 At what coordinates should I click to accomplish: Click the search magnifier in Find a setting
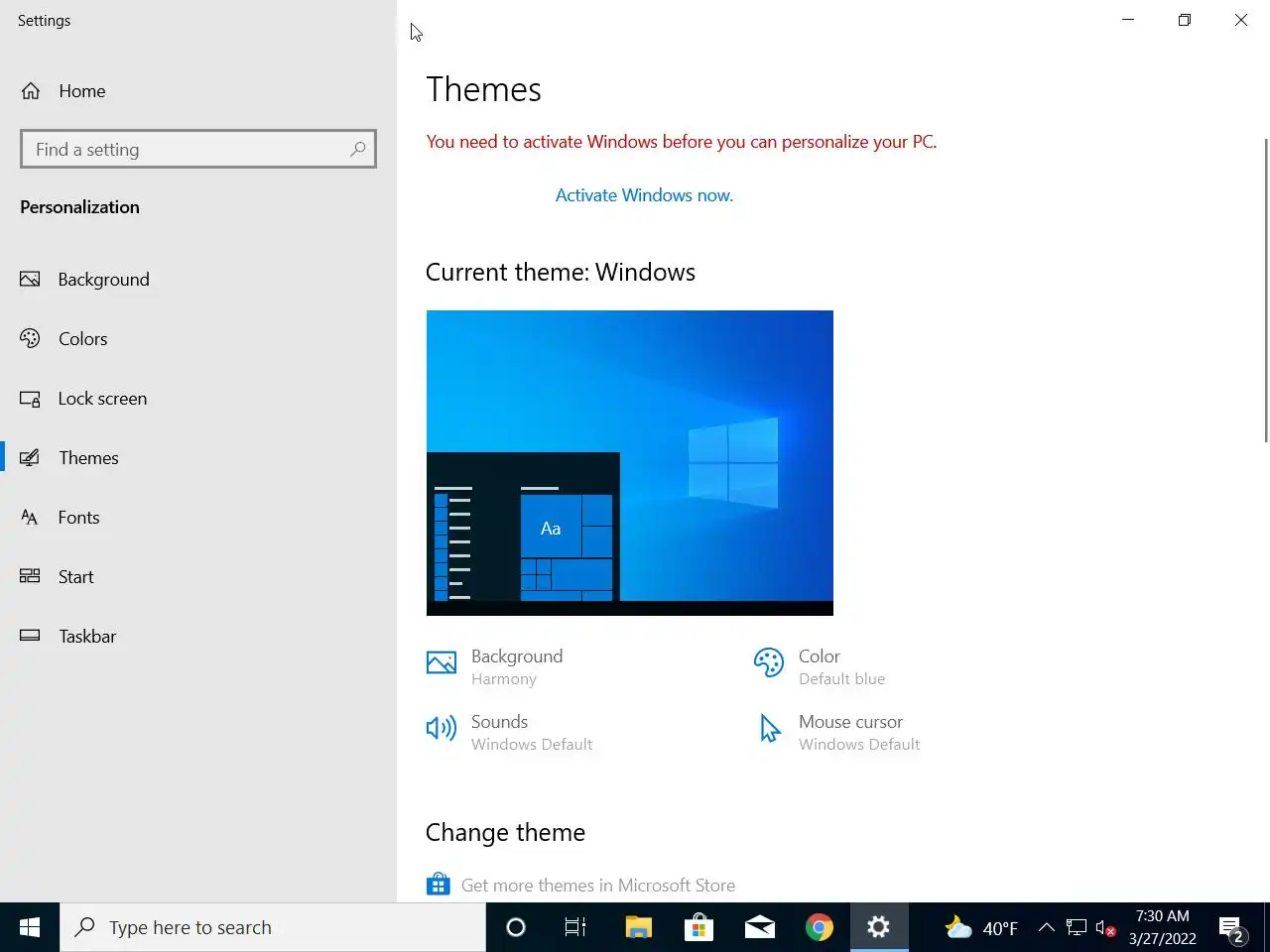tap(358, 149)
